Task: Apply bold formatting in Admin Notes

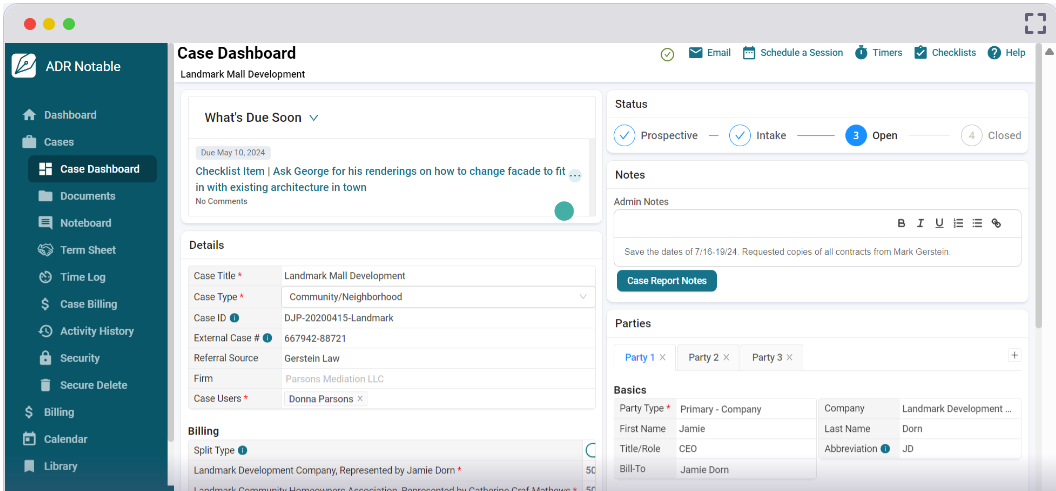Action: pyautogui.click(x=901, y=223)
